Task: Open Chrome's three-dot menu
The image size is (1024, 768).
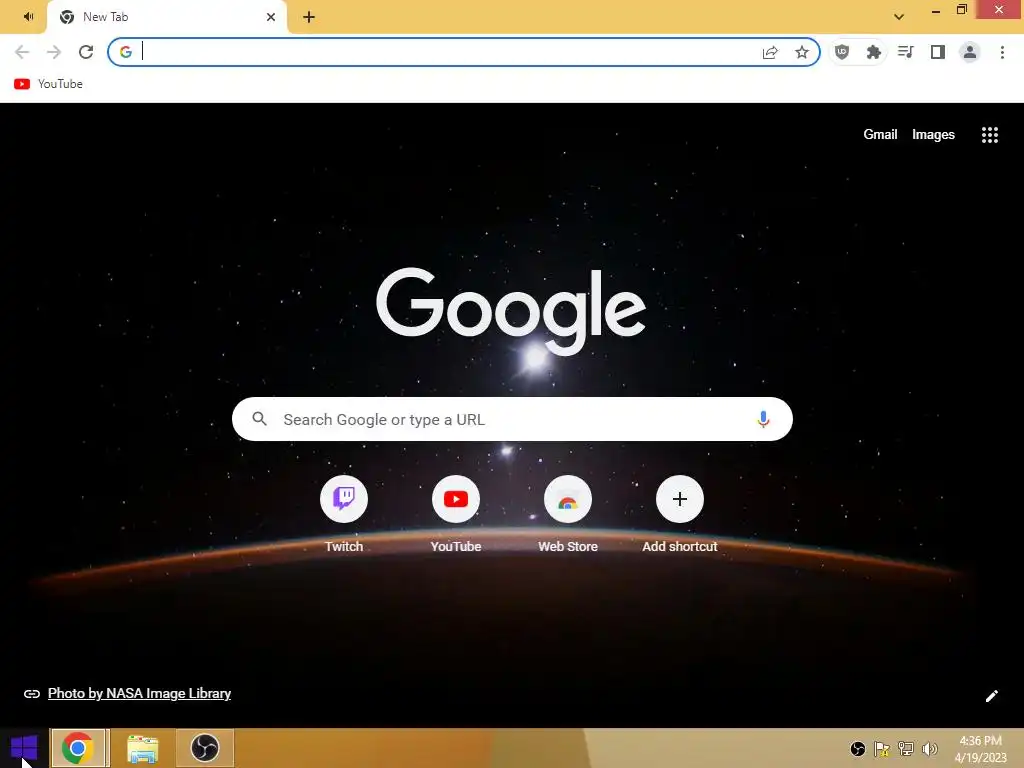Action: [x=1002, y=52]
